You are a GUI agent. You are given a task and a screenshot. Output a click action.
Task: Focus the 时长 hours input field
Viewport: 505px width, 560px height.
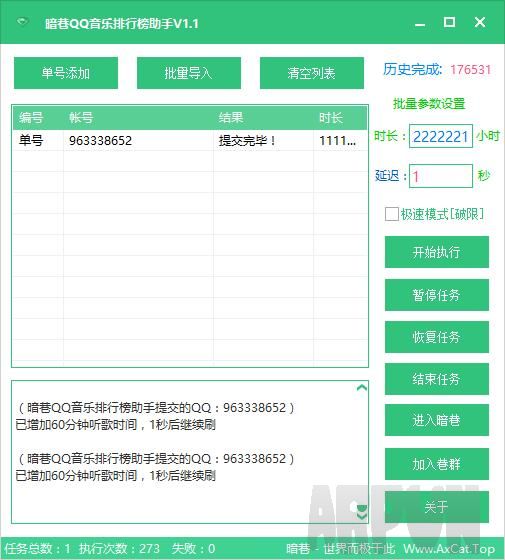point(441,136)
